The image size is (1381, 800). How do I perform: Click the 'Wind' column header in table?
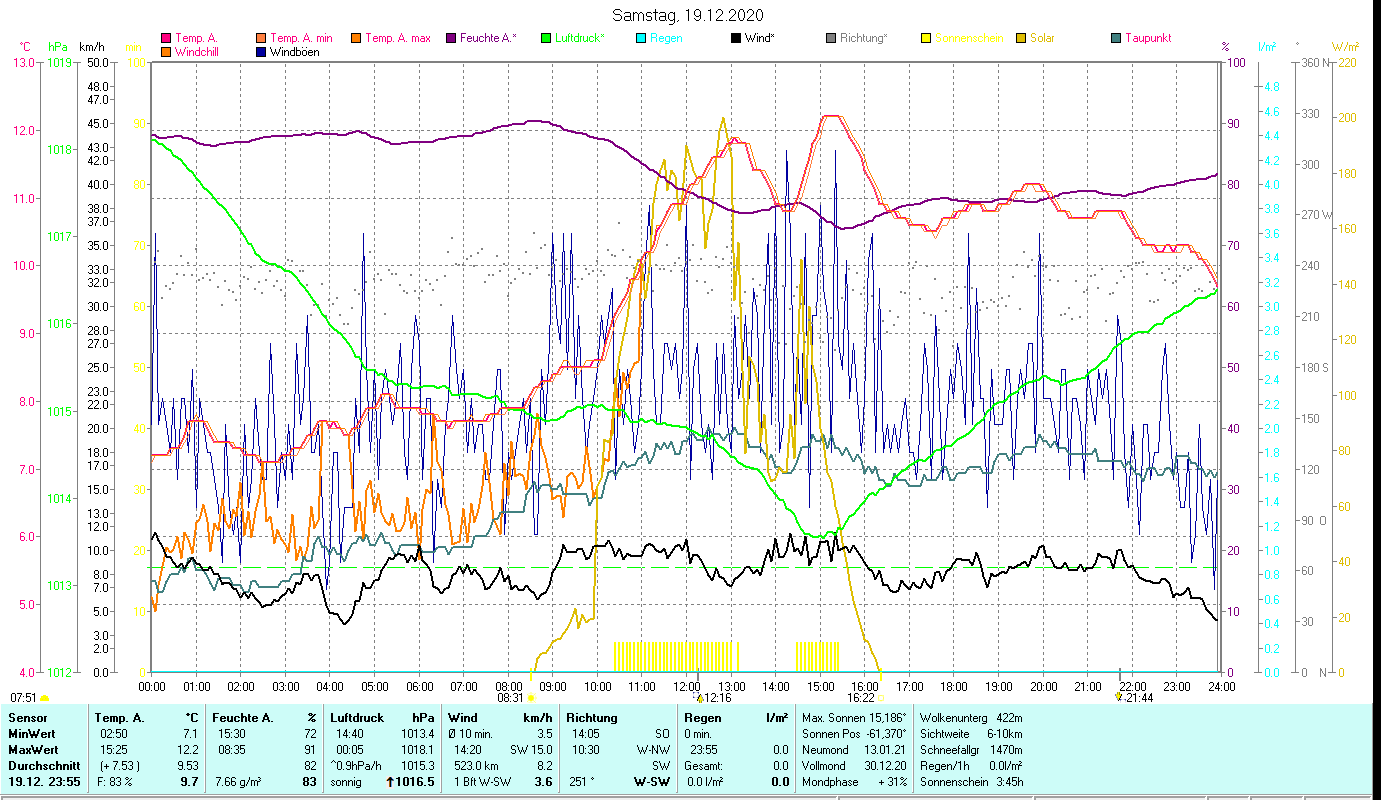tap(462, 718)
